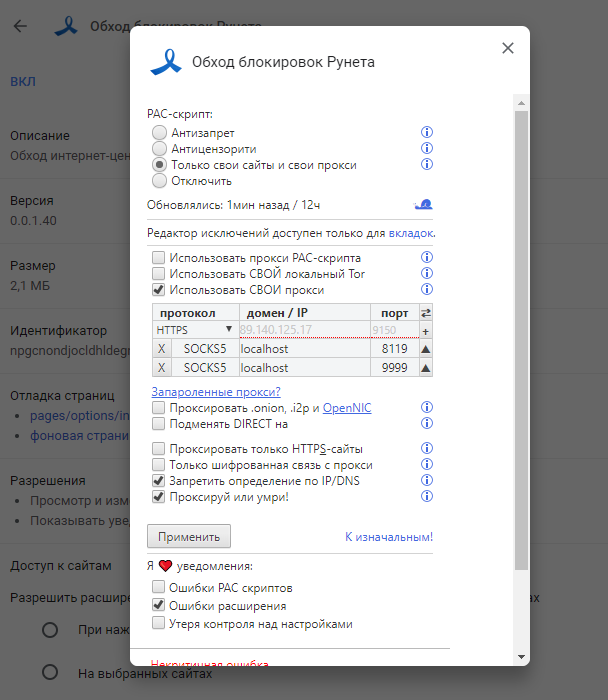Open the OpenNIC link
Image resolution: width=608 pixels, height=700 pixels.
click(347, 408)
